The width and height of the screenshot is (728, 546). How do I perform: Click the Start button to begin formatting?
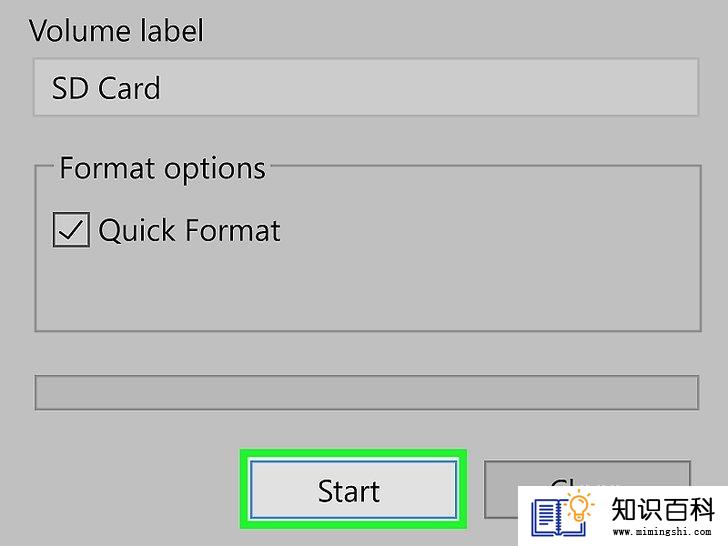[x=353, y=489]
